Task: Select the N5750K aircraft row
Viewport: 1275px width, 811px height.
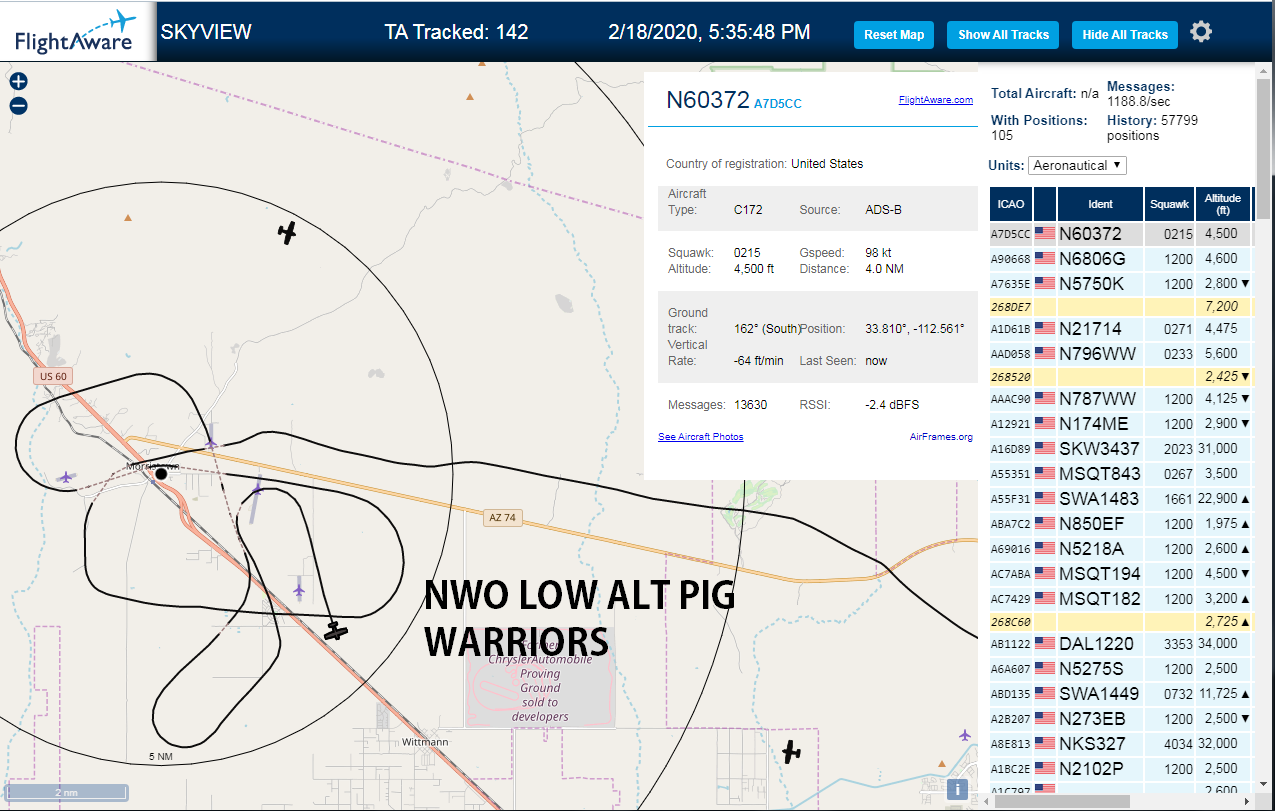Action: pos(1120,283)
